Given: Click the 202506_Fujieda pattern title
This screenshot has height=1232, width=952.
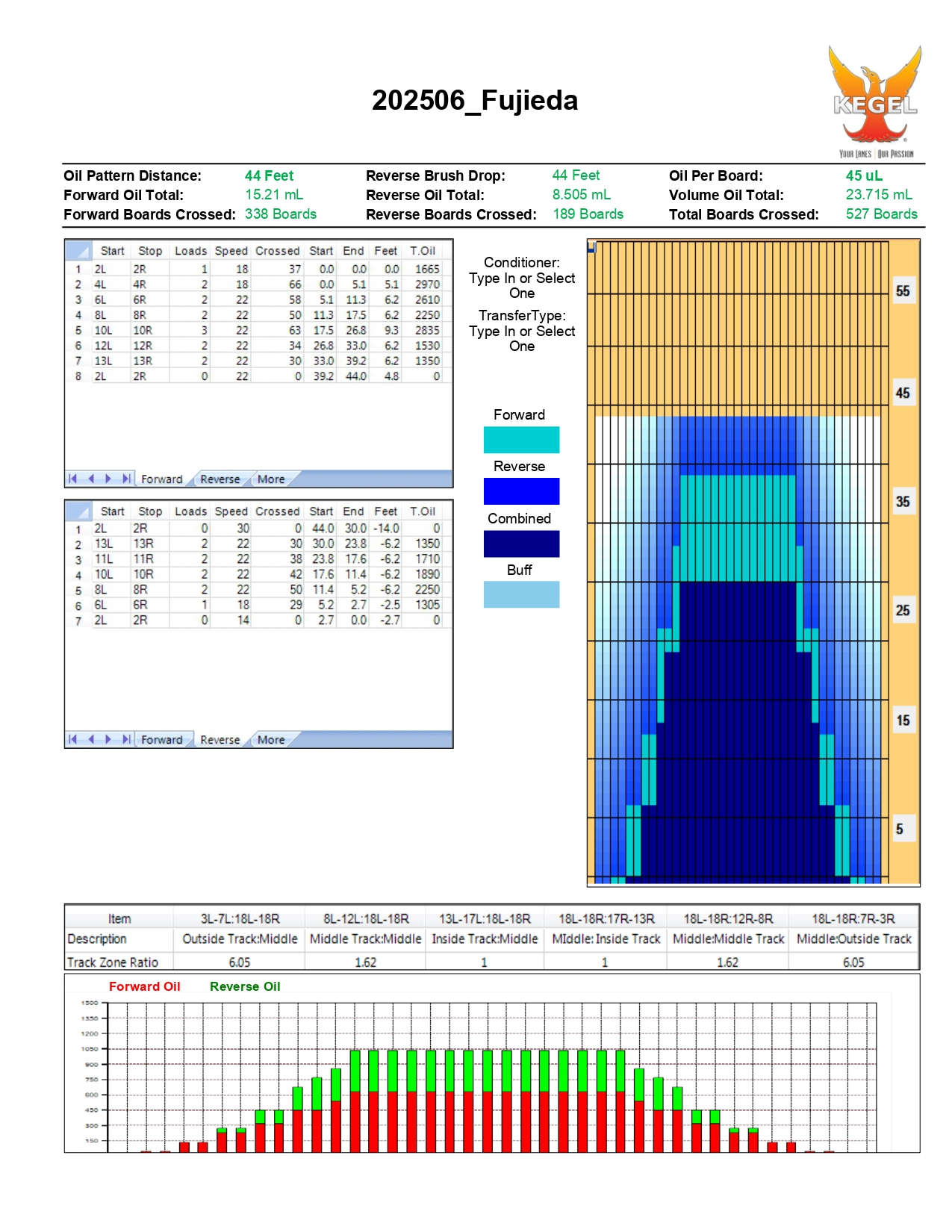Looking at the screenshot, I should click(475, 100).
